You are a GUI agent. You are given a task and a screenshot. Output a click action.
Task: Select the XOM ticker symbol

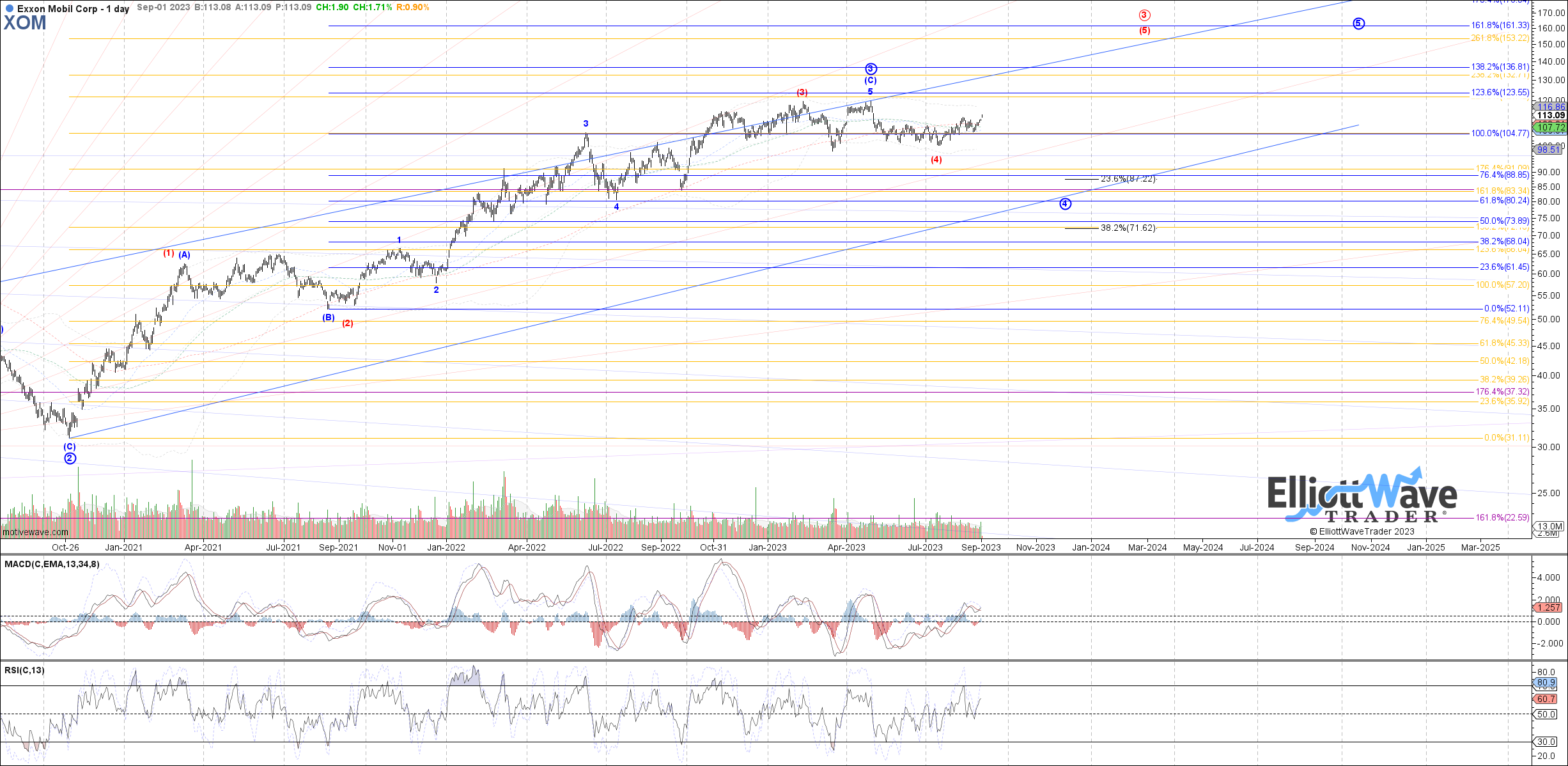pyautogui.click(x=25, y=23)
